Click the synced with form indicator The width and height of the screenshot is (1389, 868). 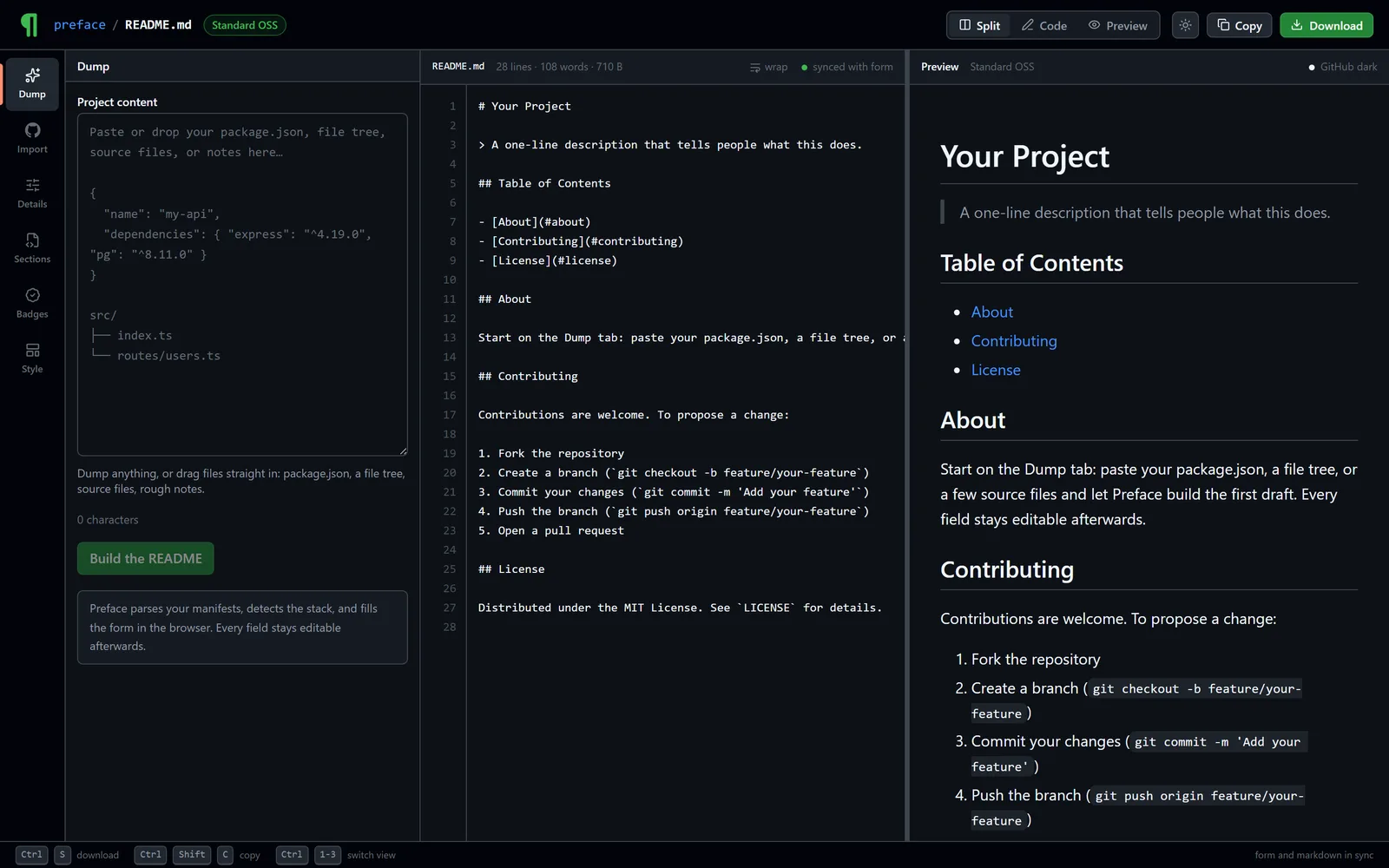(x=846, y=67)
